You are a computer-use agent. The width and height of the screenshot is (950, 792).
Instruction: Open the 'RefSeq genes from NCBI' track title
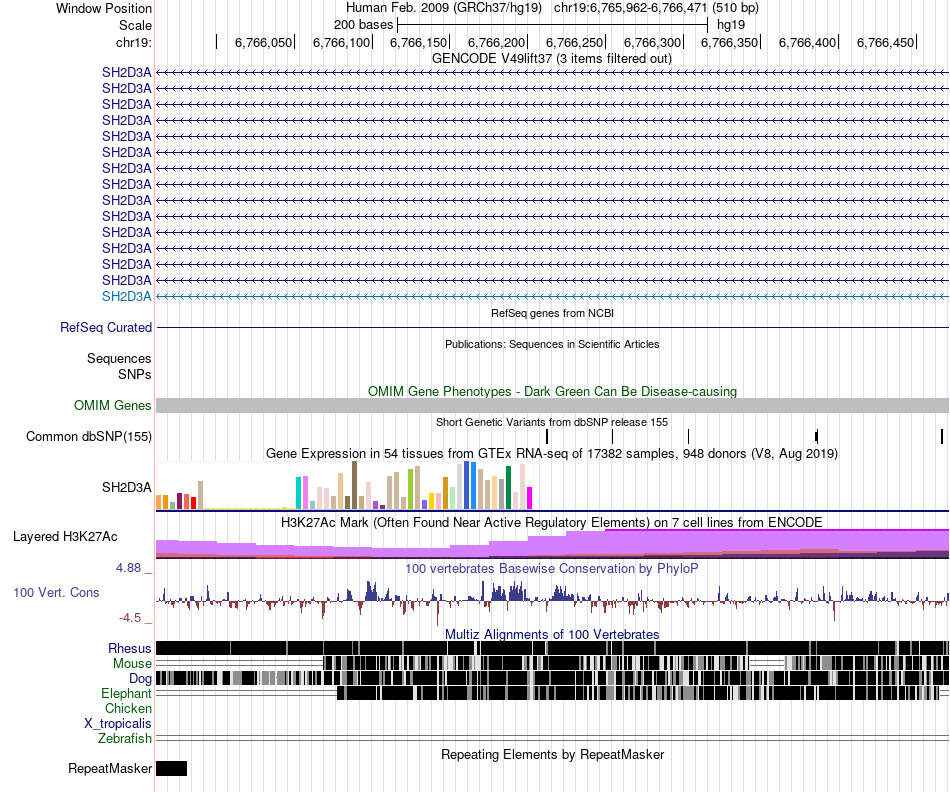[x=552, y=313]
